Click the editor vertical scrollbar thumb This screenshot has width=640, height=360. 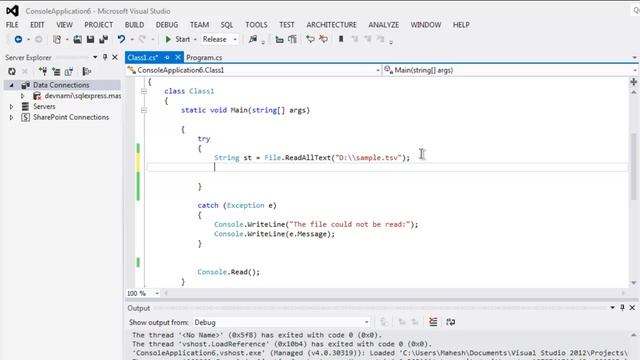(x=633, y=167)
